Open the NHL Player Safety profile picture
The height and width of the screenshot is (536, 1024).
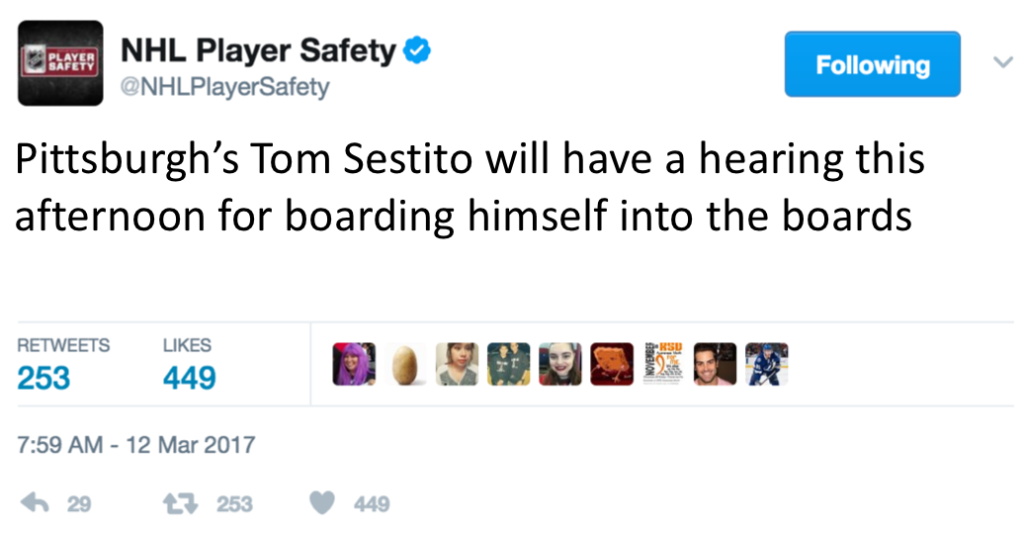point(60,63)
